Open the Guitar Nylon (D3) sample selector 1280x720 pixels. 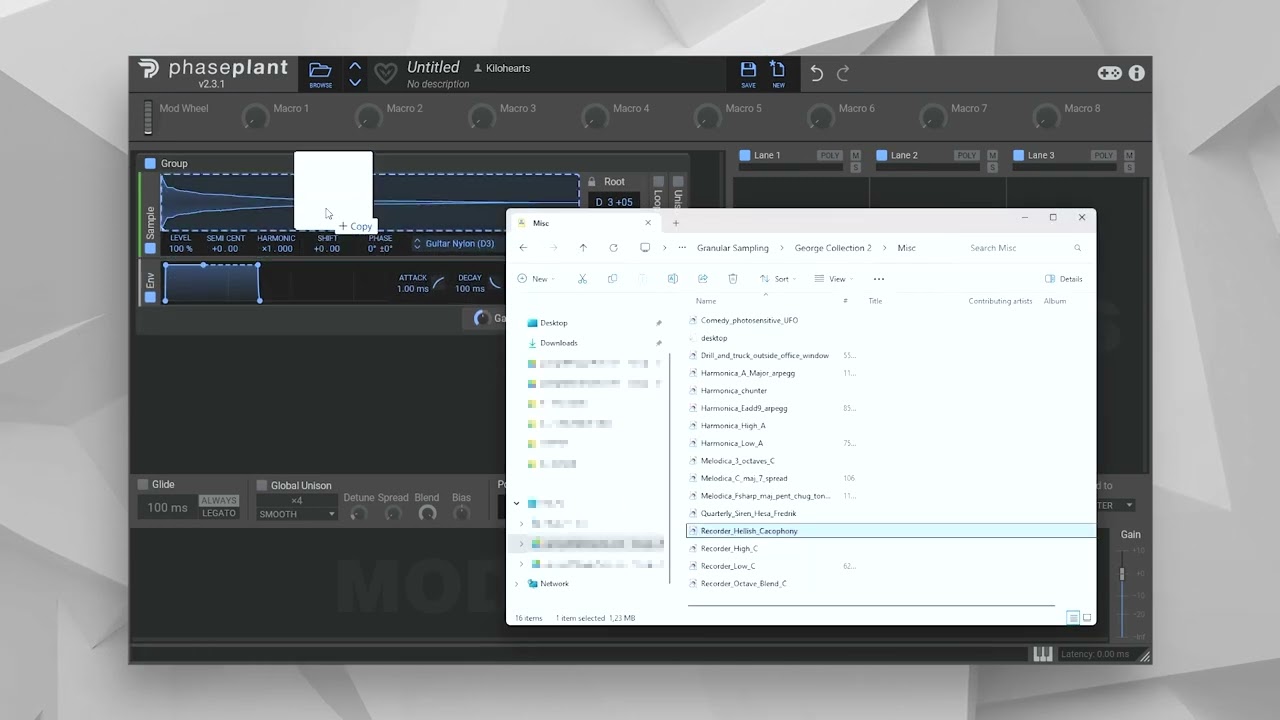(454, 244)
